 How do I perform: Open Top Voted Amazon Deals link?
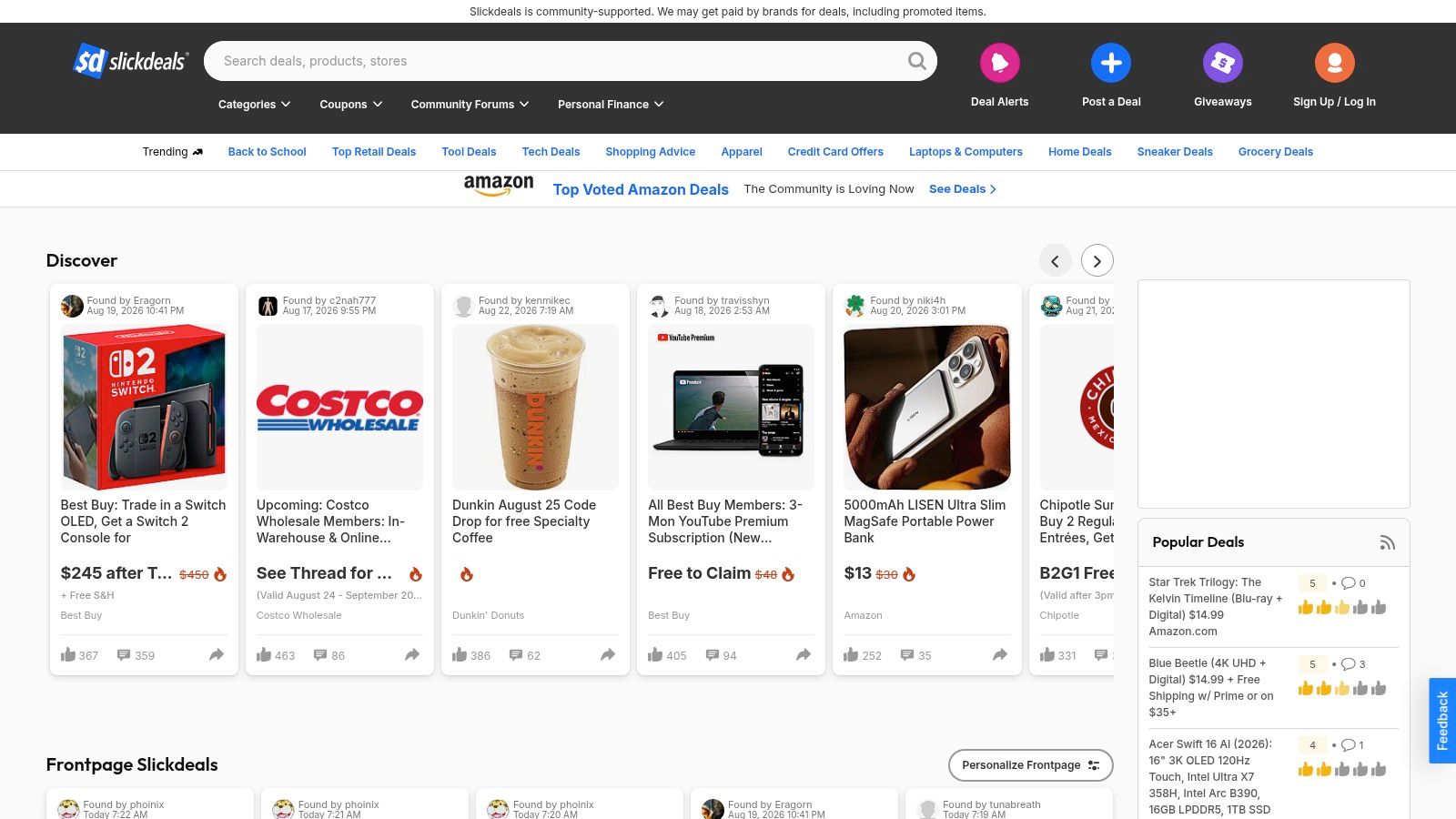tap(641, 189)
